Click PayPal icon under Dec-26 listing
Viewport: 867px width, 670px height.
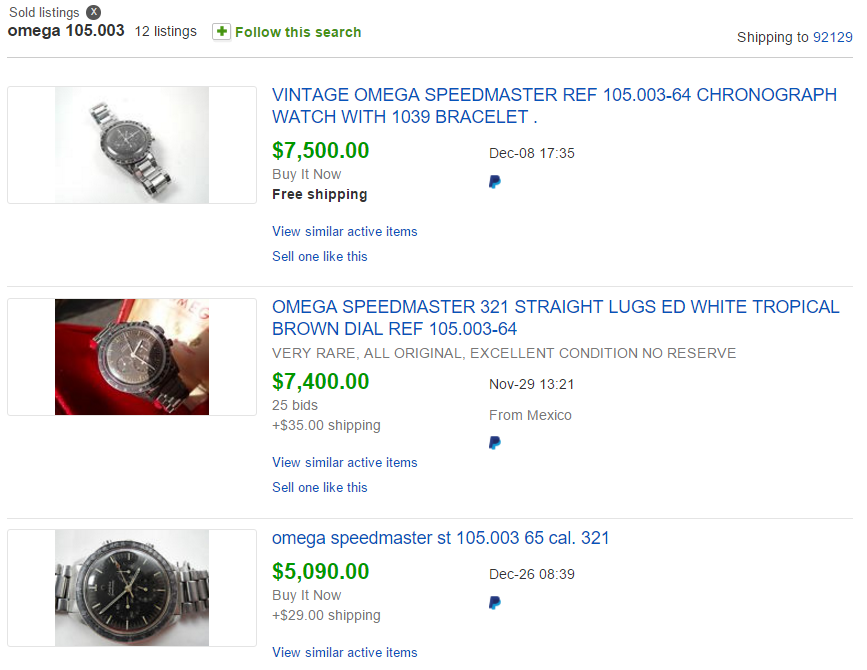(x=495, y=603)
